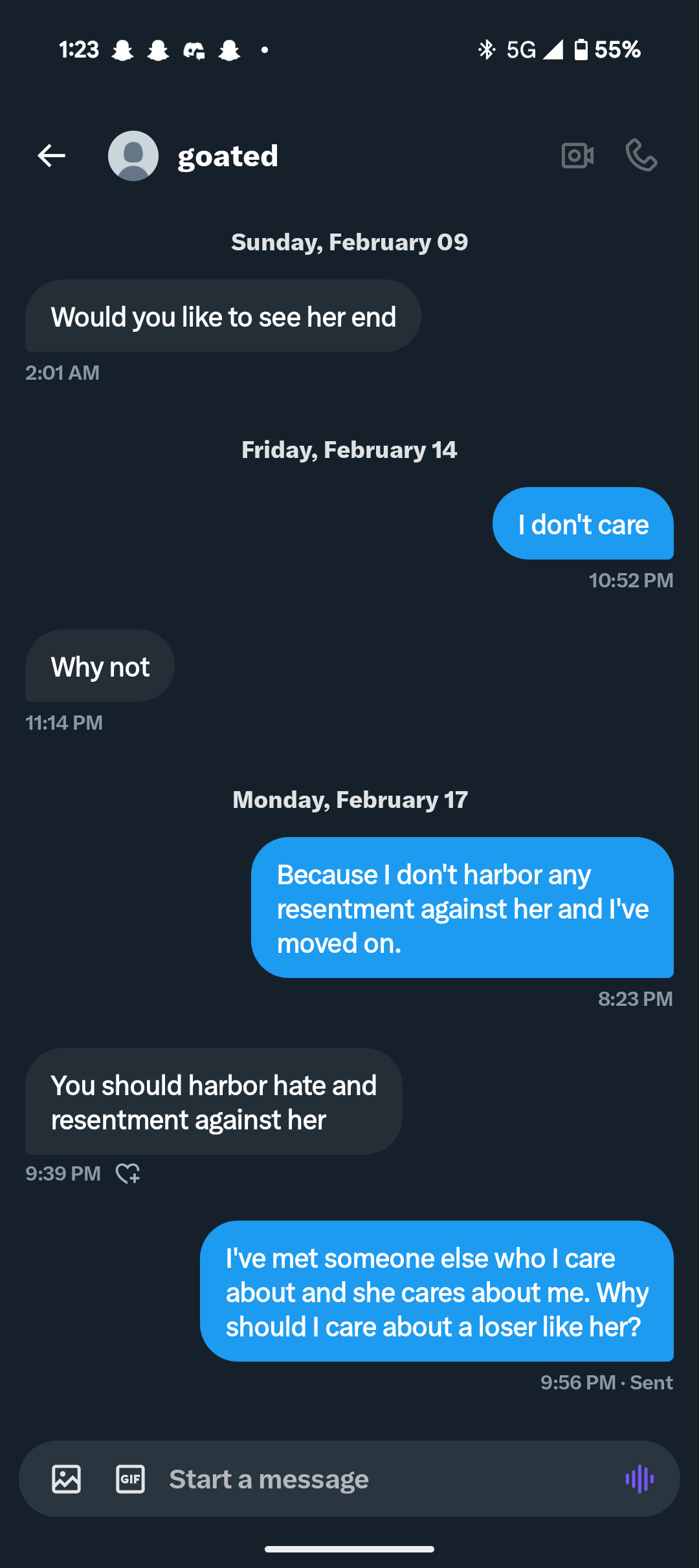
Task: Tap the bottom home gesture bar
Action: 349,1549
